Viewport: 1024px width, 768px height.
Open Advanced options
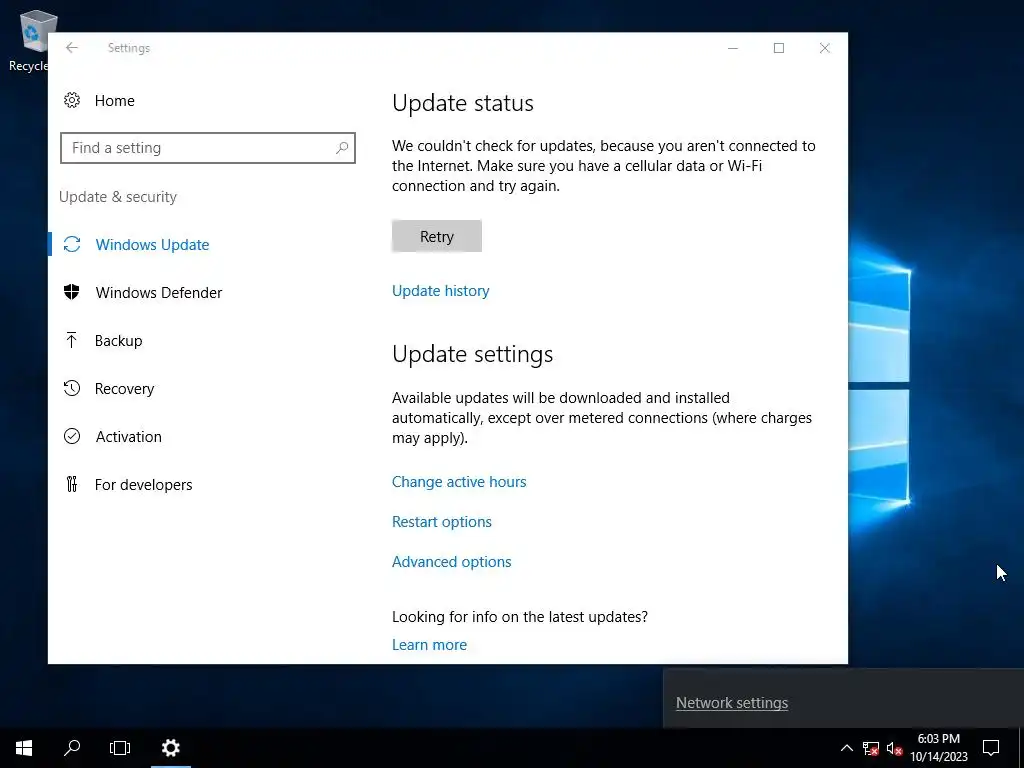451,562
